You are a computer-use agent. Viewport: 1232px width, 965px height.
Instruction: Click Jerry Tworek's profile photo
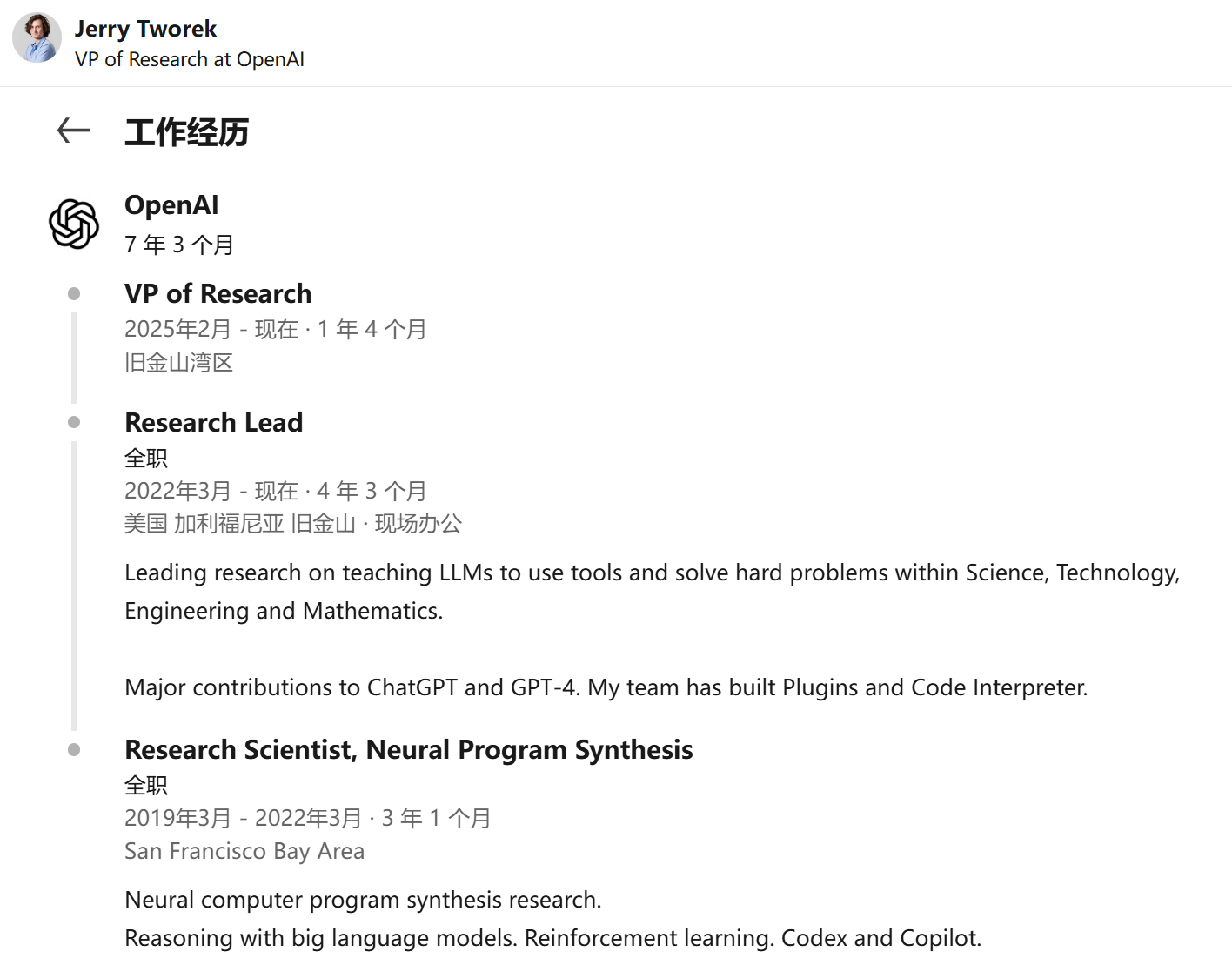tap(37, 37)
